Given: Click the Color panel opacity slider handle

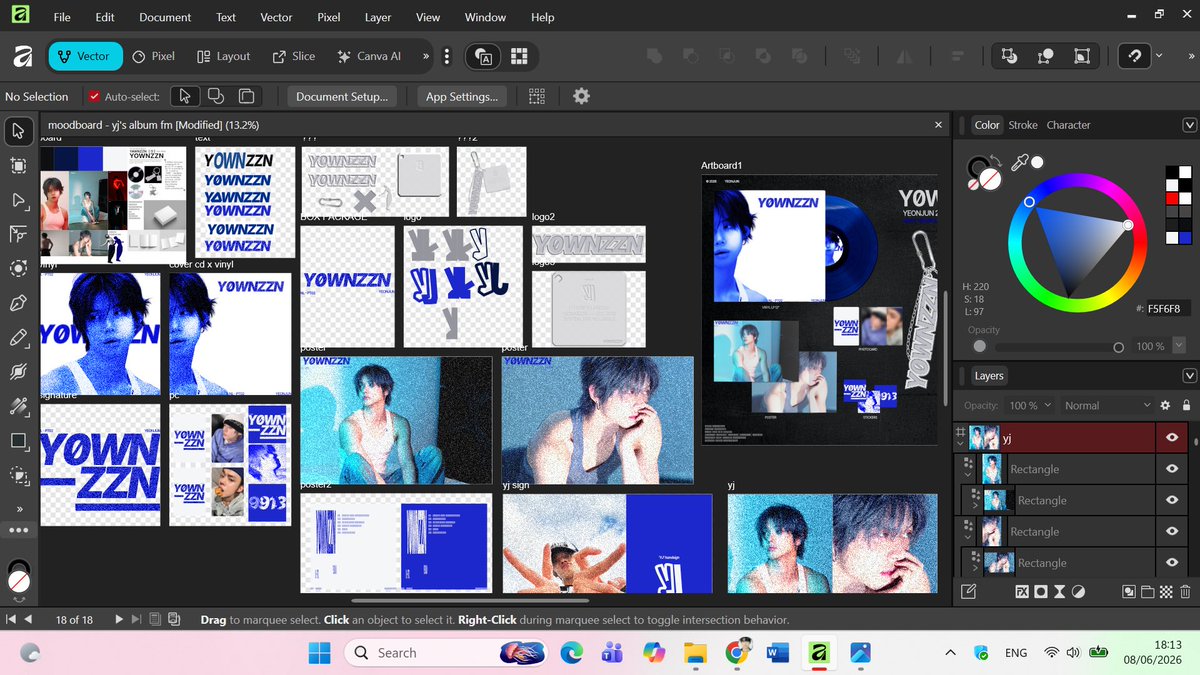Looking at the screenshot, I should click(1118, 347).
